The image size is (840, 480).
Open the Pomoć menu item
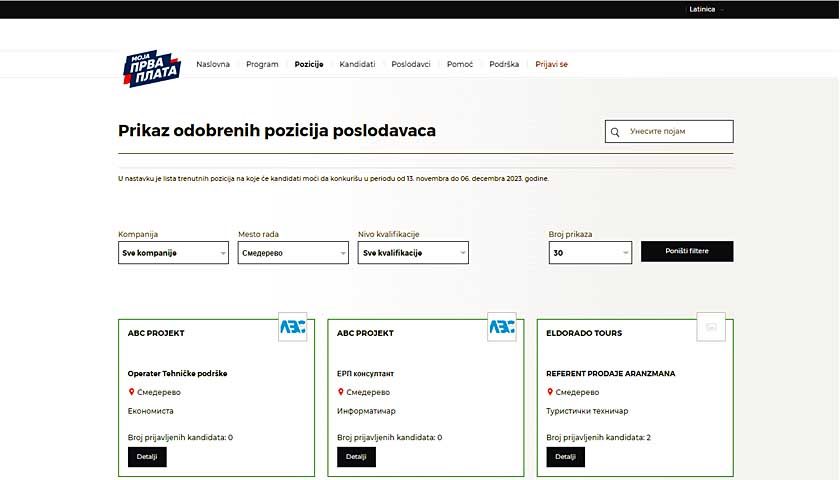point(460,64)
